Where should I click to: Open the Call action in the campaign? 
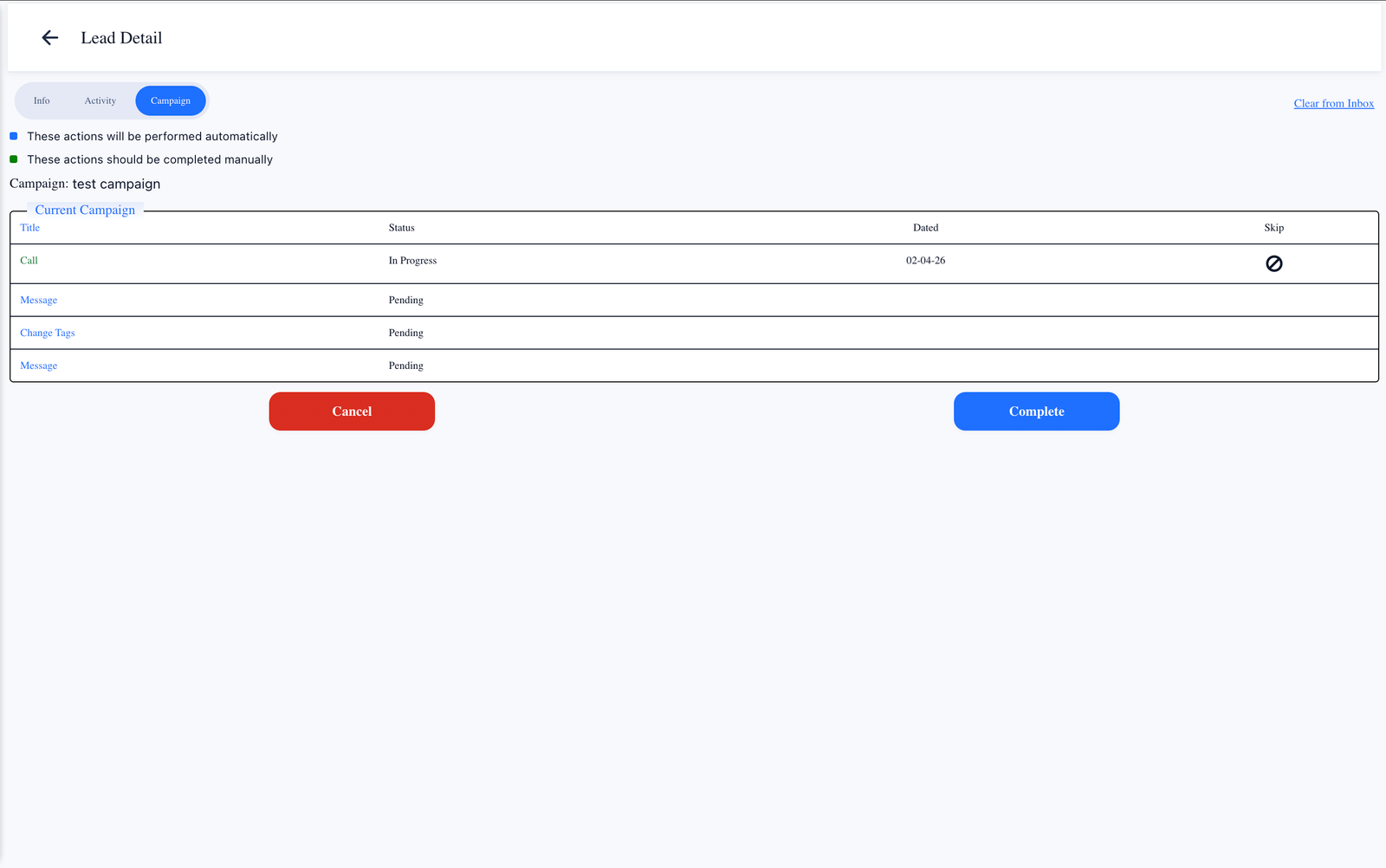[x=29, y=261]
